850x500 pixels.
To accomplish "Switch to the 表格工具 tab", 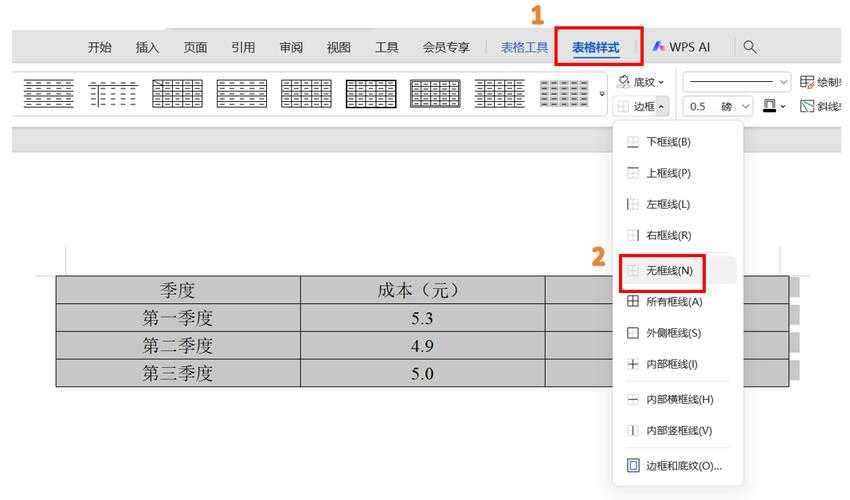I will 524,47.
